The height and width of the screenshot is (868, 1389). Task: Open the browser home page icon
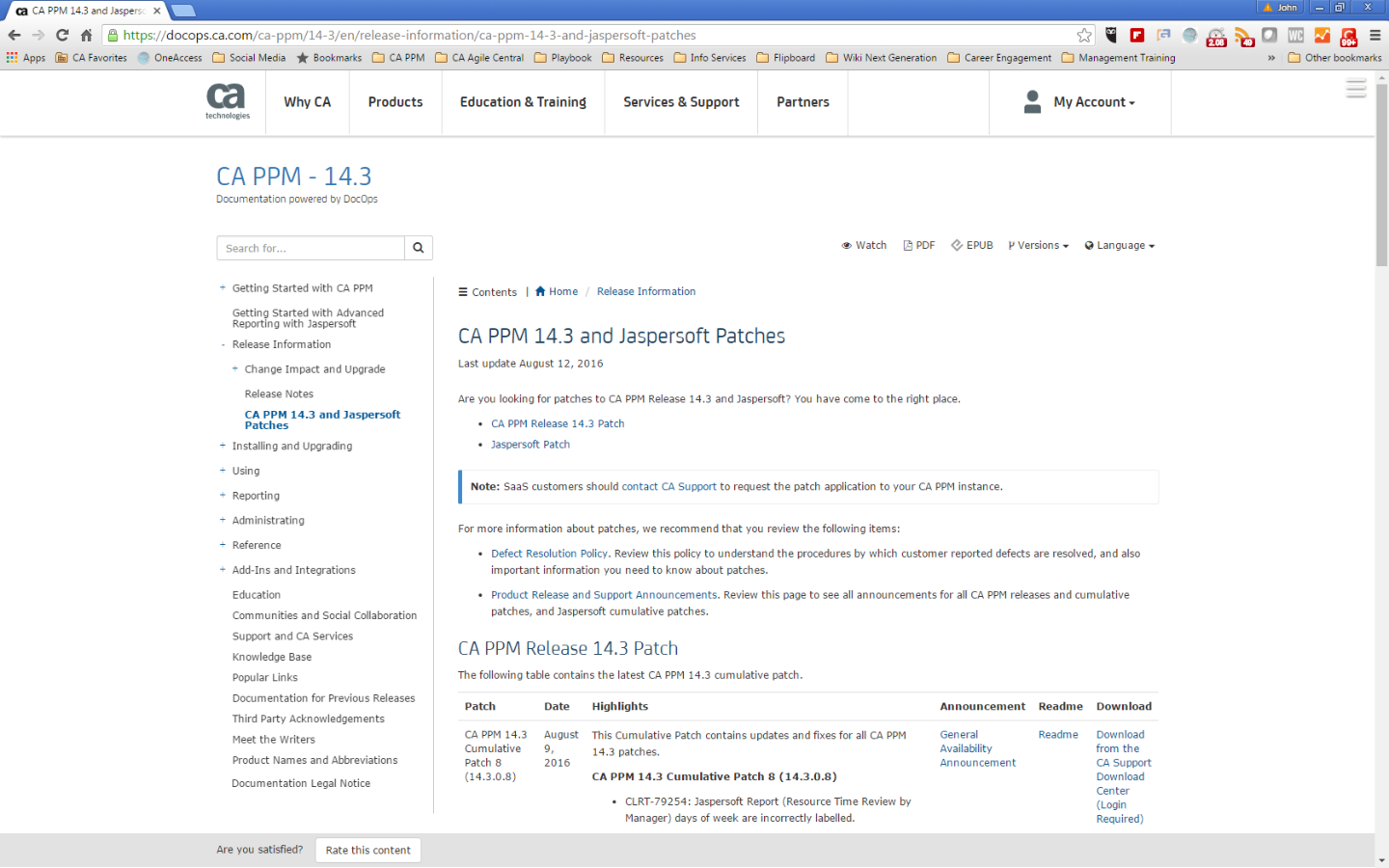pos(86,35)
